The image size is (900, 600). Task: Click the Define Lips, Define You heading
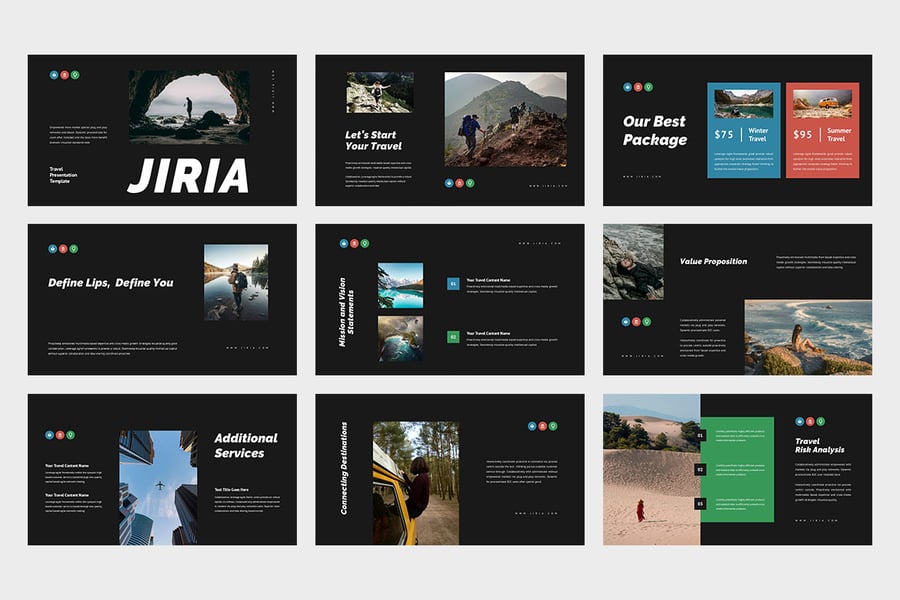click(x=111, y=283)
